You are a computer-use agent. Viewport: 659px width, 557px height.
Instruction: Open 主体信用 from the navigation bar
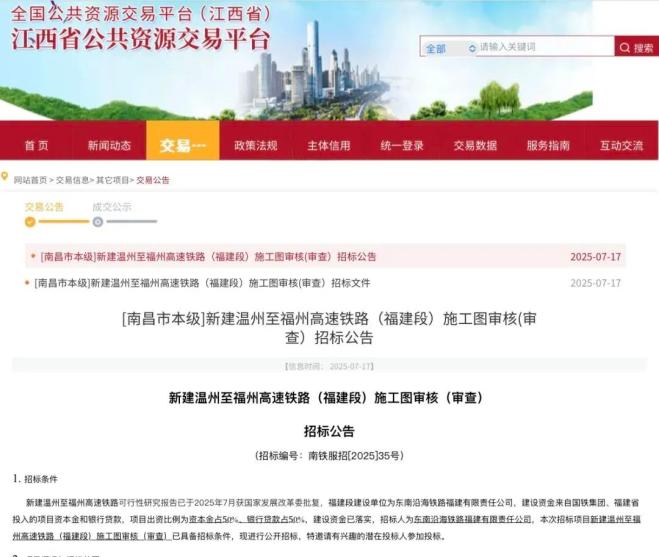pyautogui.click(x=328, y=146)
